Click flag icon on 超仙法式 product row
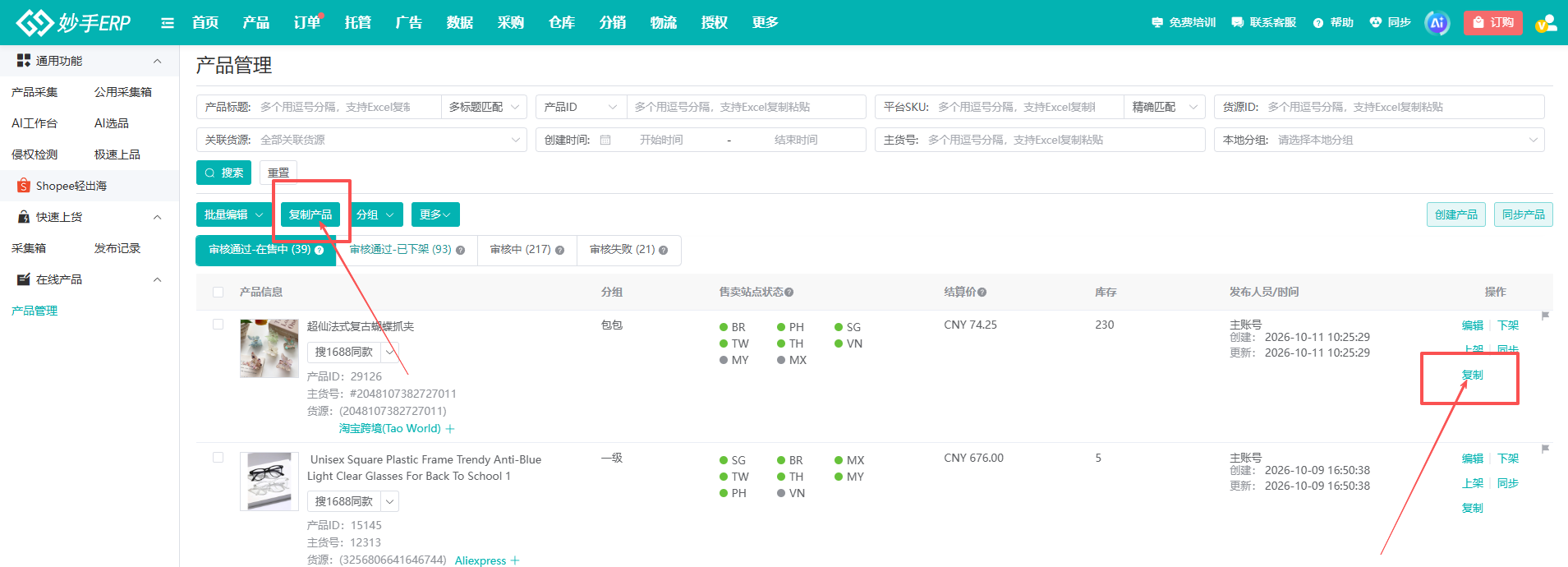The image size is (1568, 567). [x=1545, y=316]
